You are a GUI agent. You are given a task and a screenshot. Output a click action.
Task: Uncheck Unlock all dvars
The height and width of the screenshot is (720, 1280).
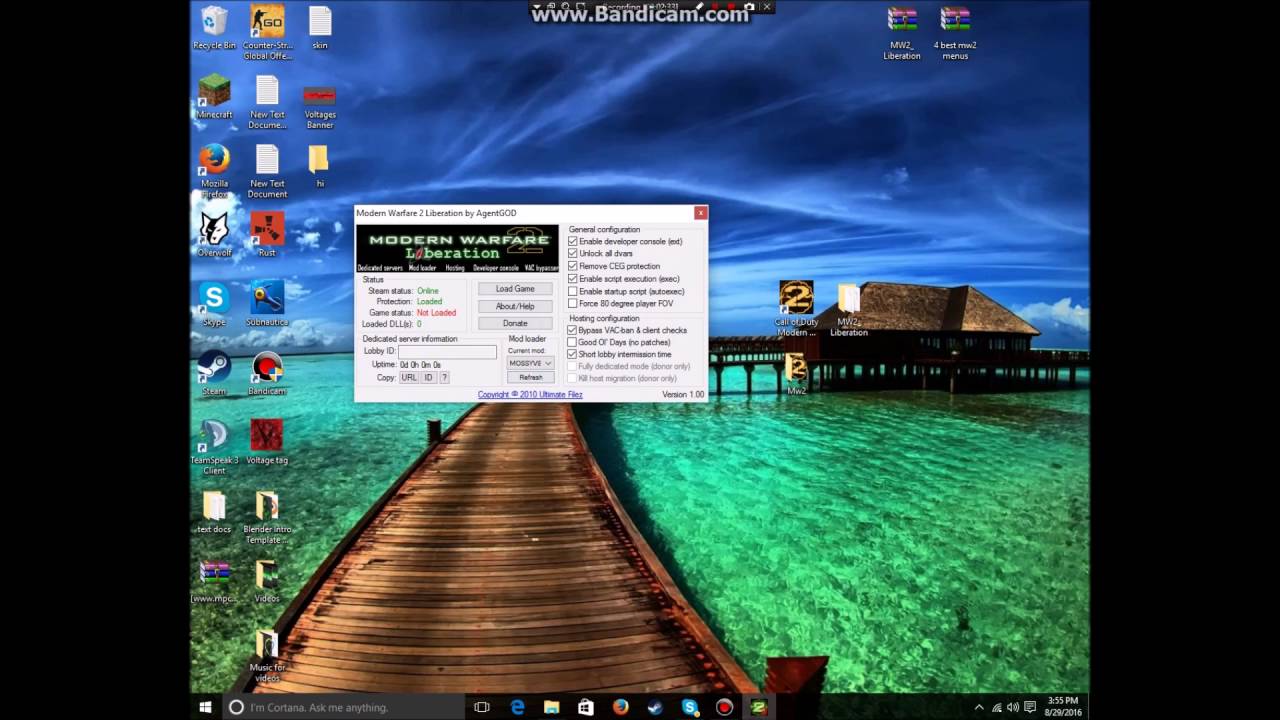tap(573, 254)
